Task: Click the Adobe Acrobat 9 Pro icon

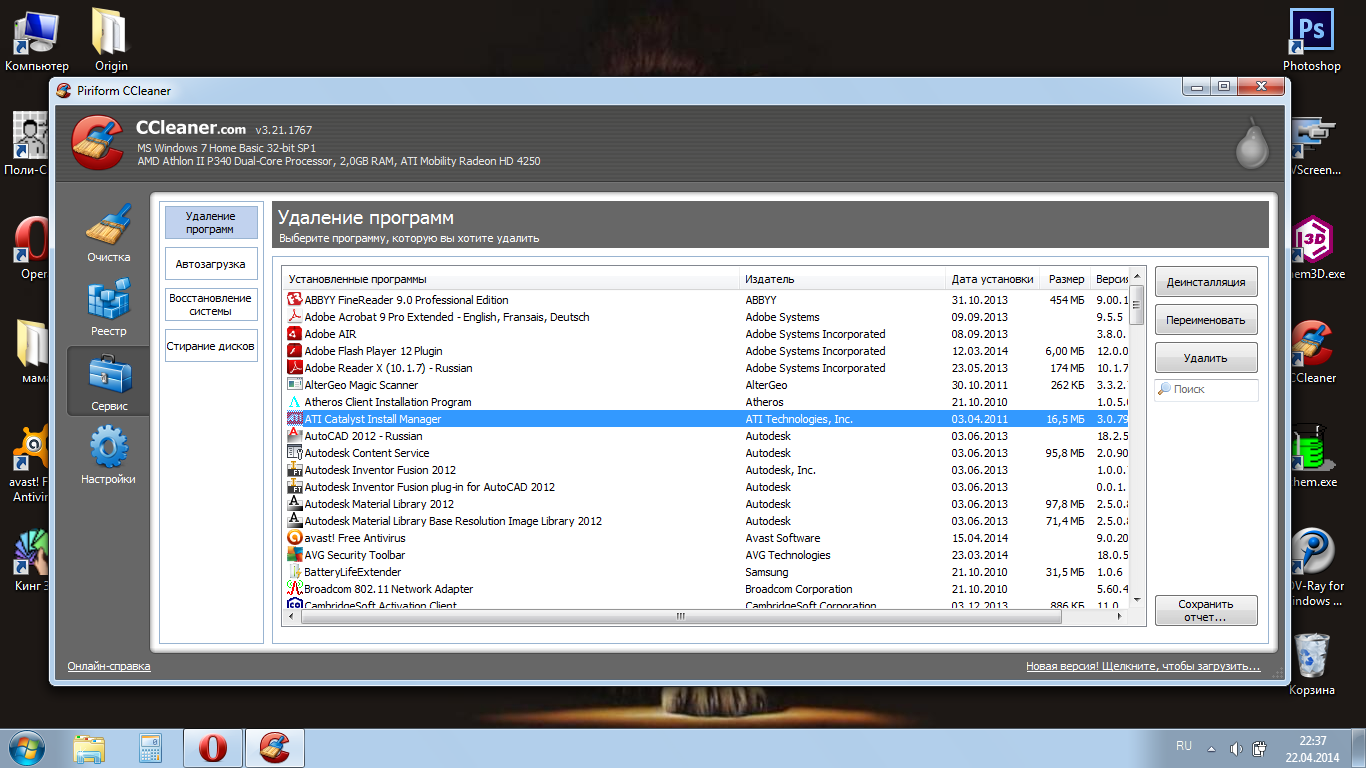Action: [295, 317]
